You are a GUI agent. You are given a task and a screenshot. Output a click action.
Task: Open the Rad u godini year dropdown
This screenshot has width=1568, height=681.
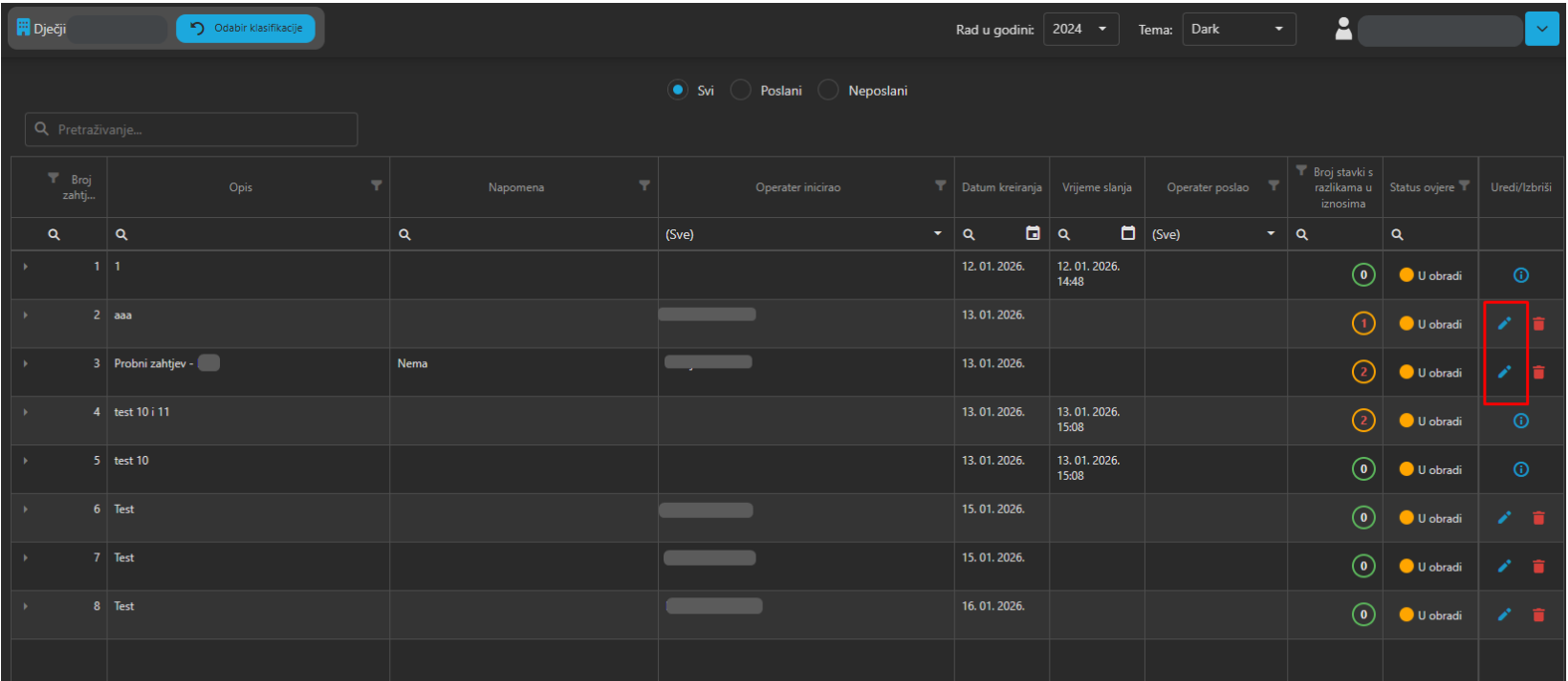click(1080, 29)
